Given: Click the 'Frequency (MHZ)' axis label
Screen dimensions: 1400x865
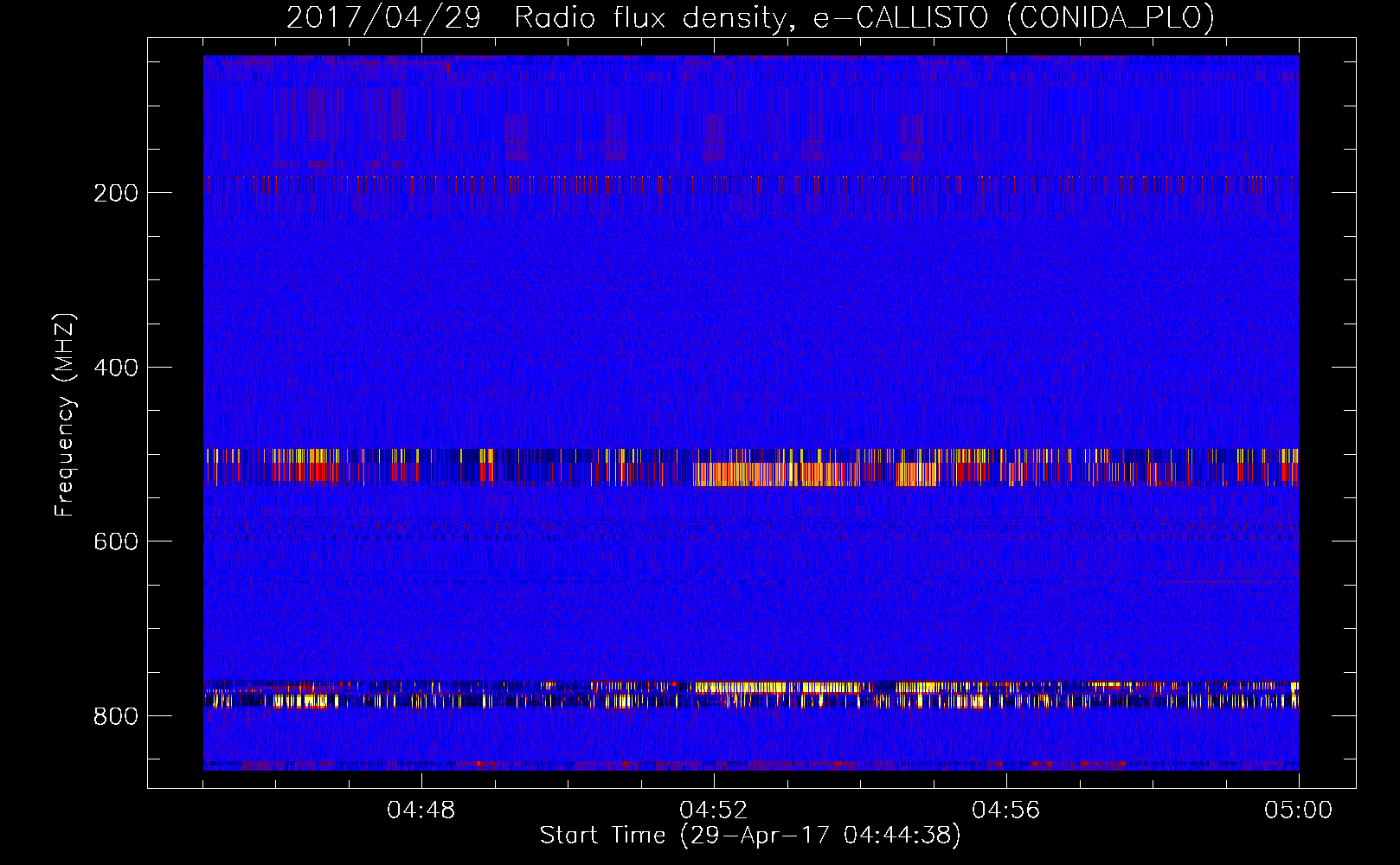Looking at the screenshot, I should (x=65, y=414).
